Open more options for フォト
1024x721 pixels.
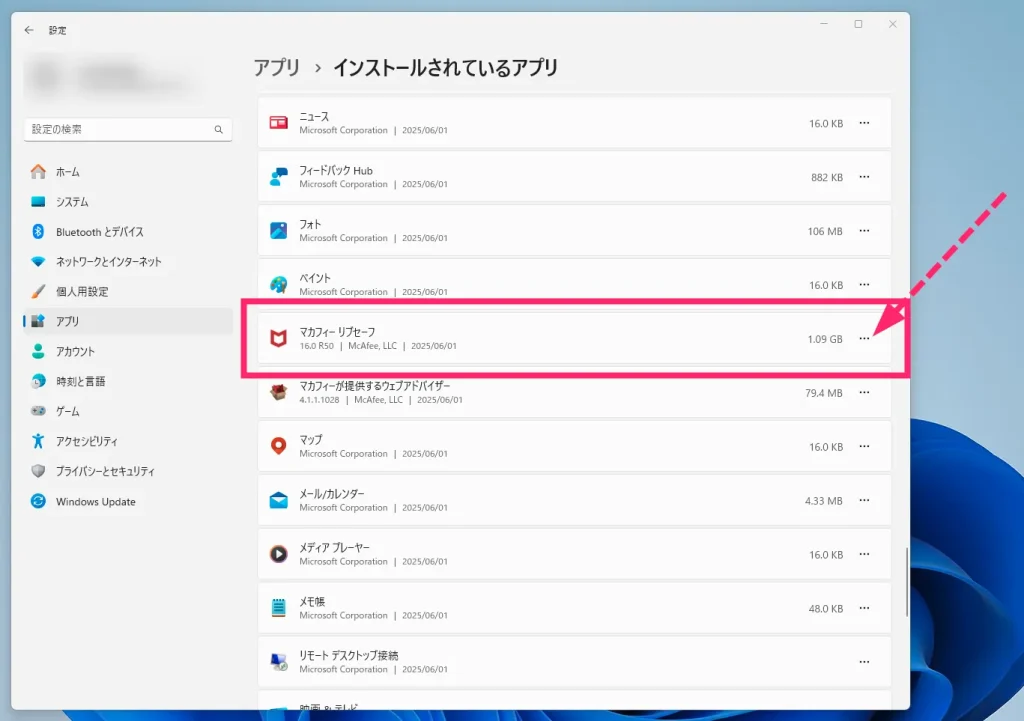click(865, 231)
